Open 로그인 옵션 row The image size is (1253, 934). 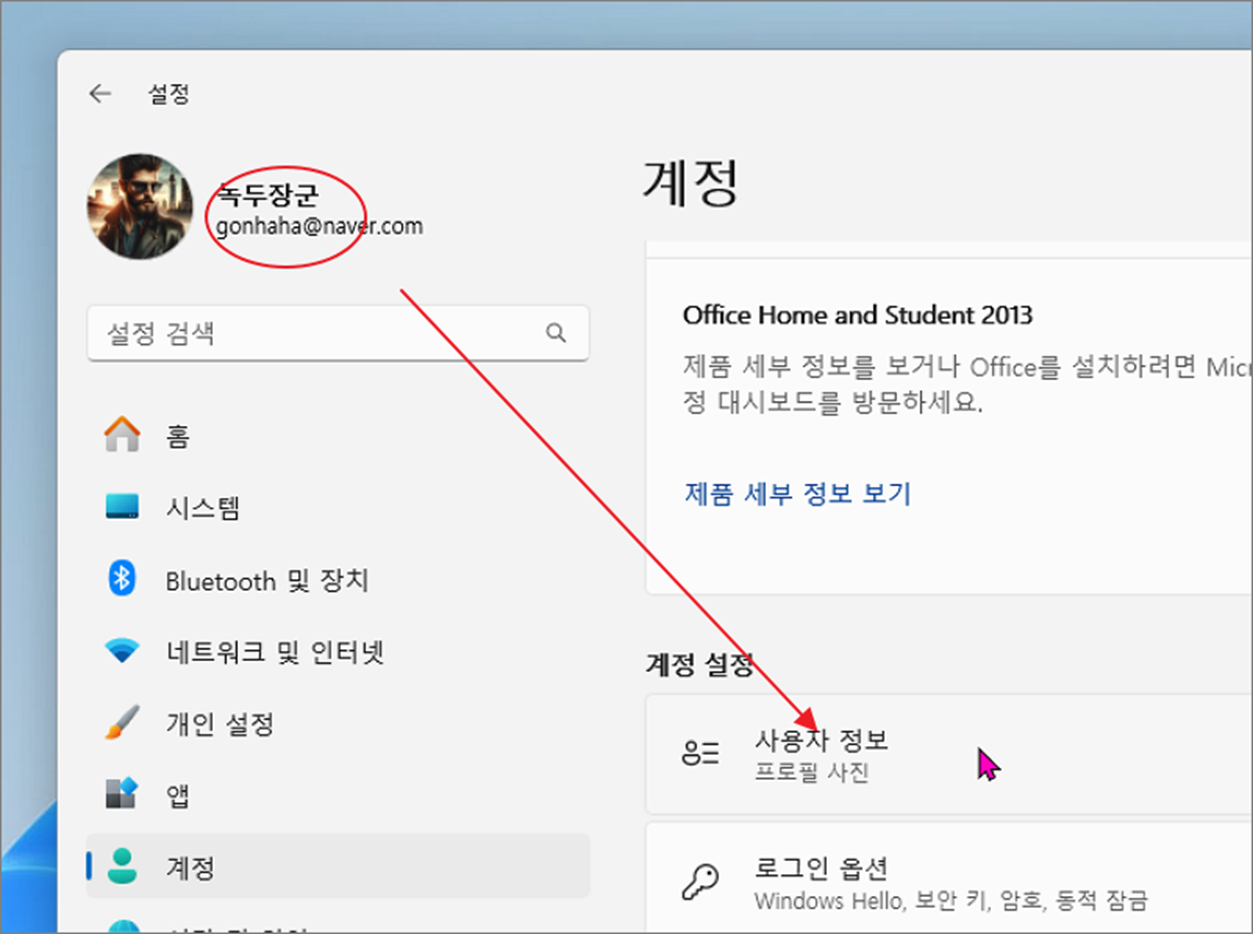[948, 878]
